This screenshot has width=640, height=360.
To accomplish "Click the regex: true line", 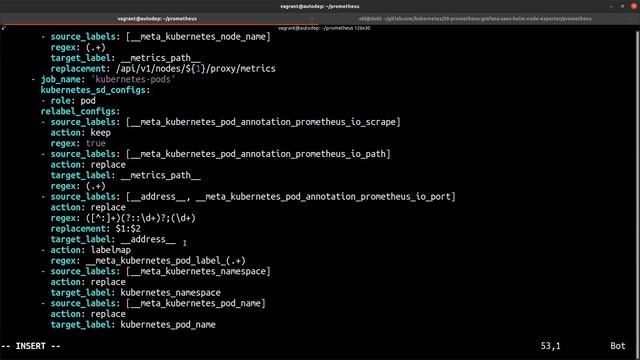I will pos(78,143).
